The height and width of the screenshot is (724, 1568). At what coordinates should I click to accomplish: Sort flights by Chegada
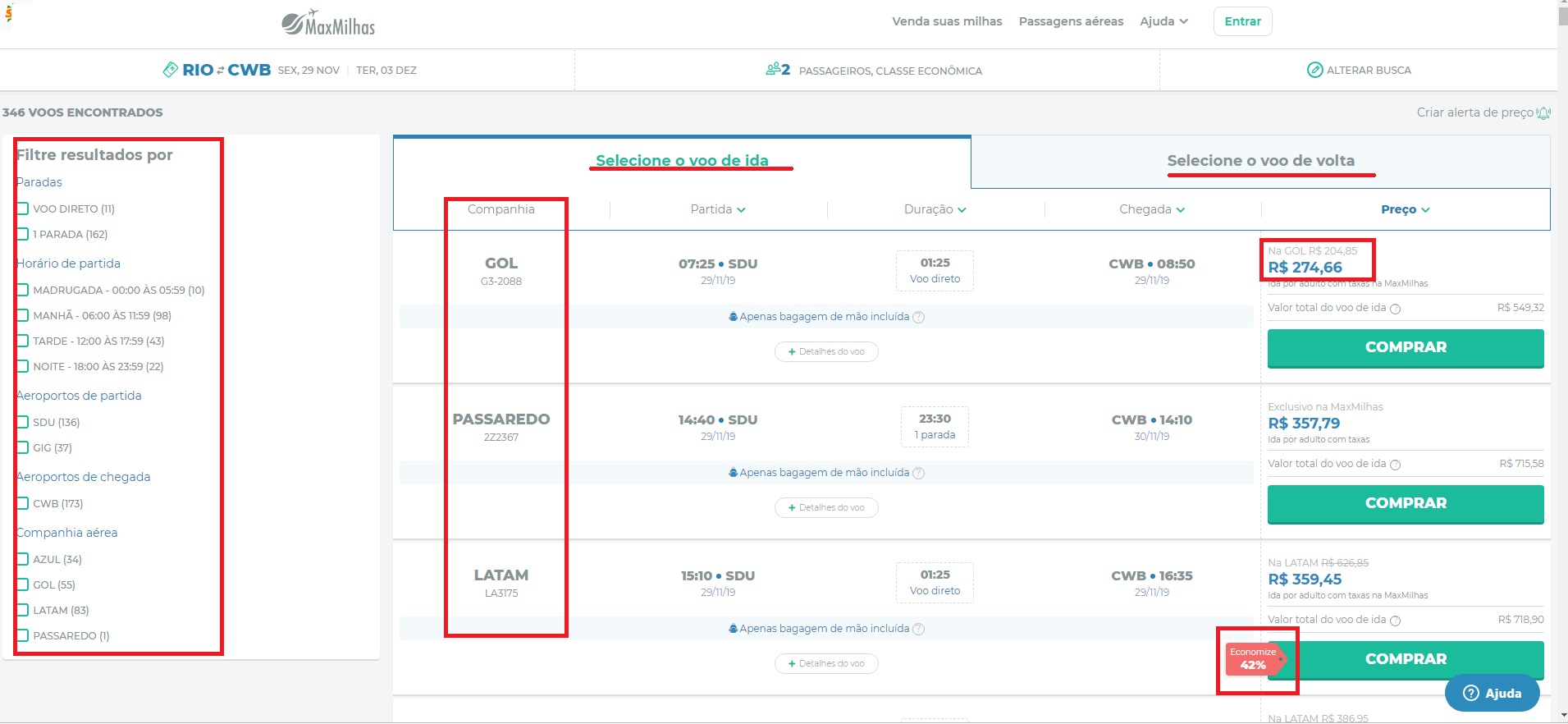(x=1152, y=209)
